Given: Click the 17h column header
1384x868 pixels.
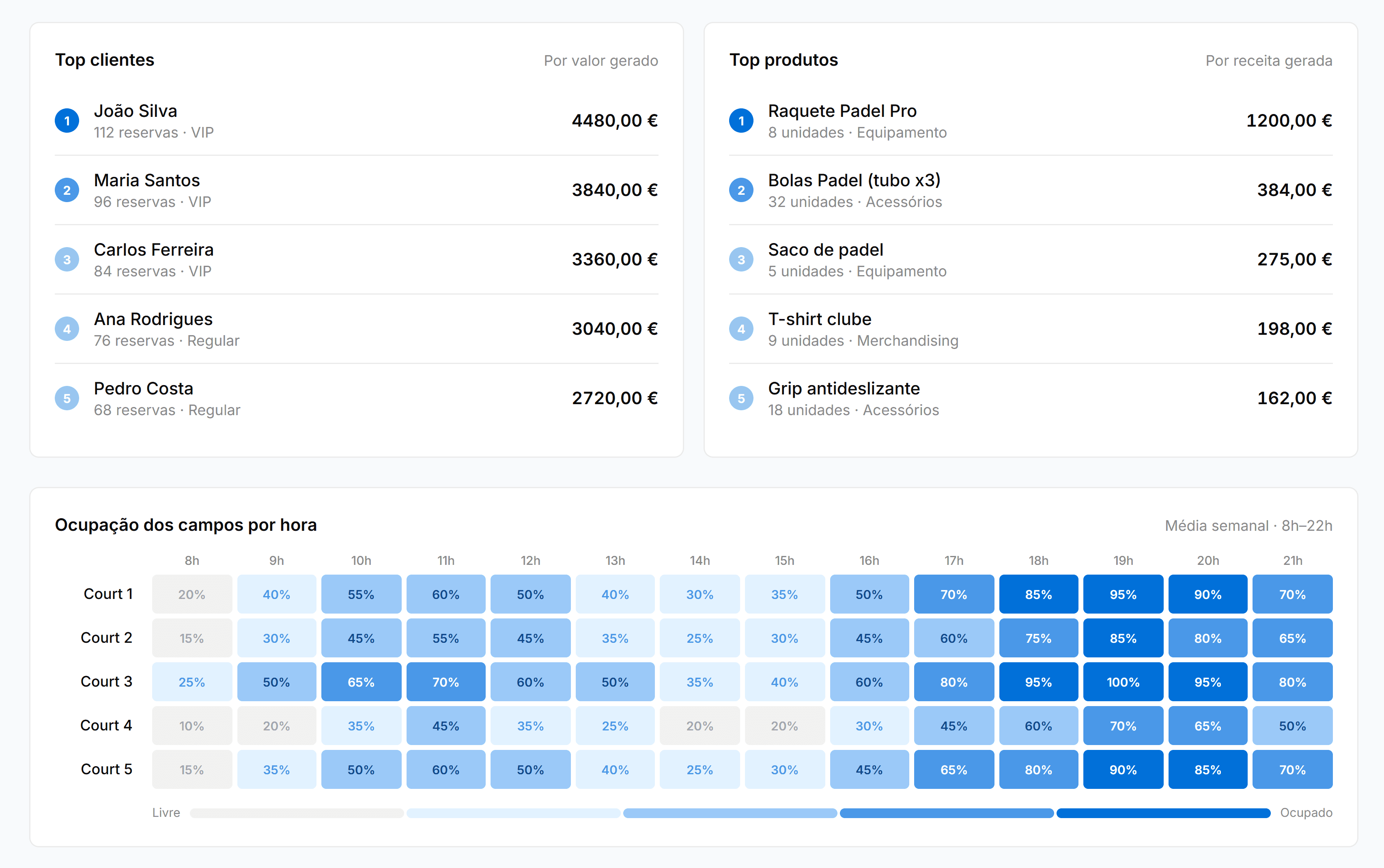Looking at the screenshot, I should click(954, 560).
